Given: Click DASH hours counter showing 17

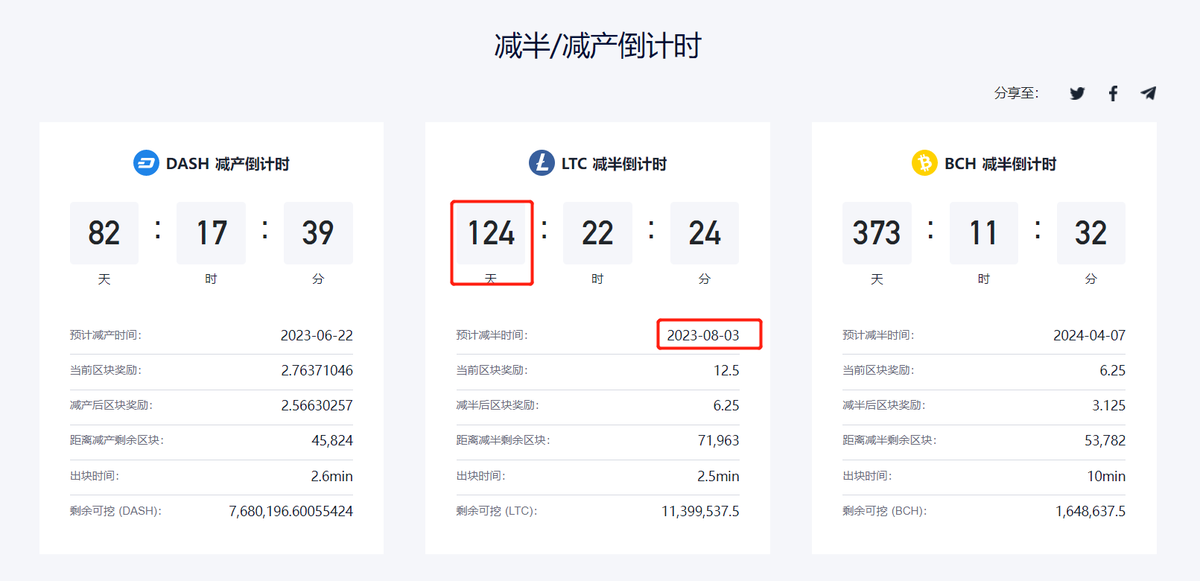Looking at the screenshot, I should pos(211,233).
